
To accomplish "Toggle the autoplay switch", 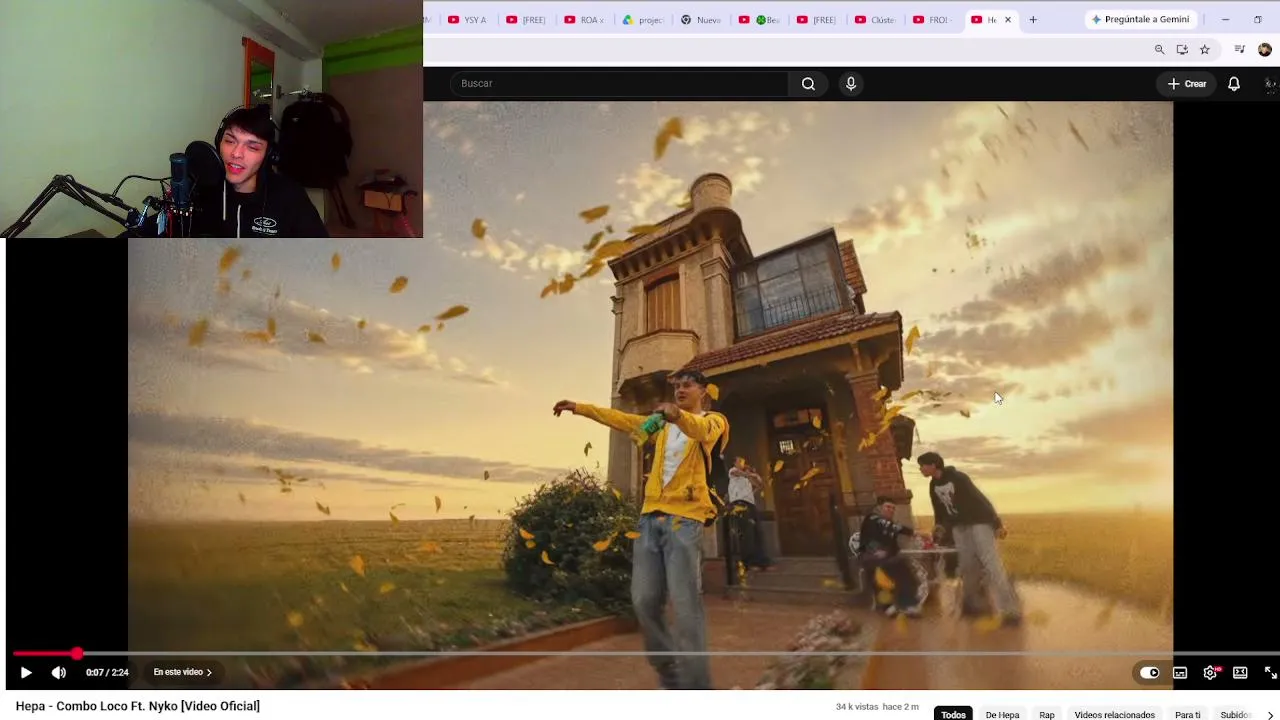I will pyautogui.click(x=1150, y=673).
